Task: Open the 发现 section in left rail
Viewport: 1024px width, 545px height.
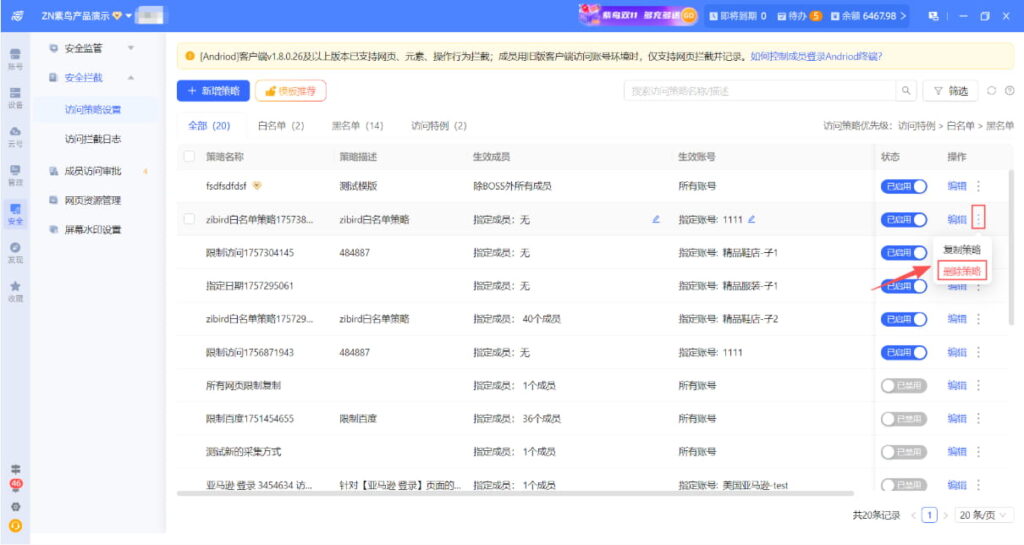Action: tap(15, 252)
